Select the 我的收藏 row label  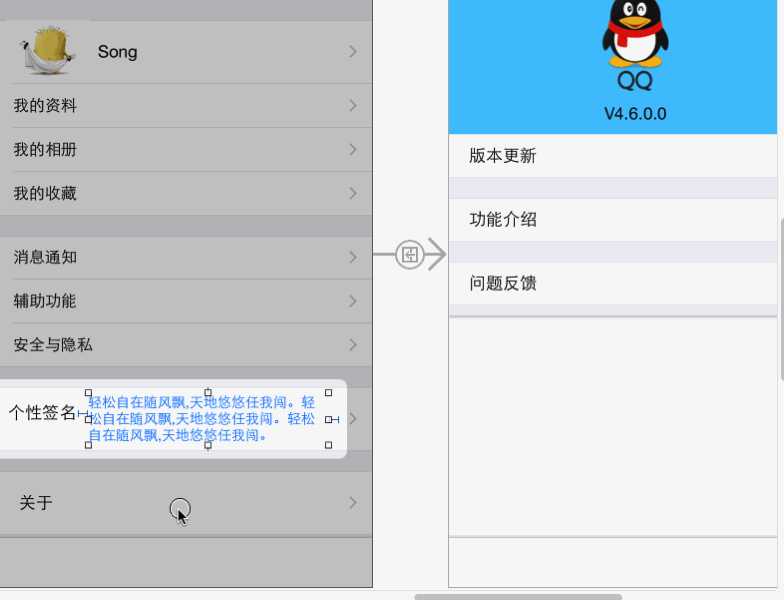pos(45,193)
